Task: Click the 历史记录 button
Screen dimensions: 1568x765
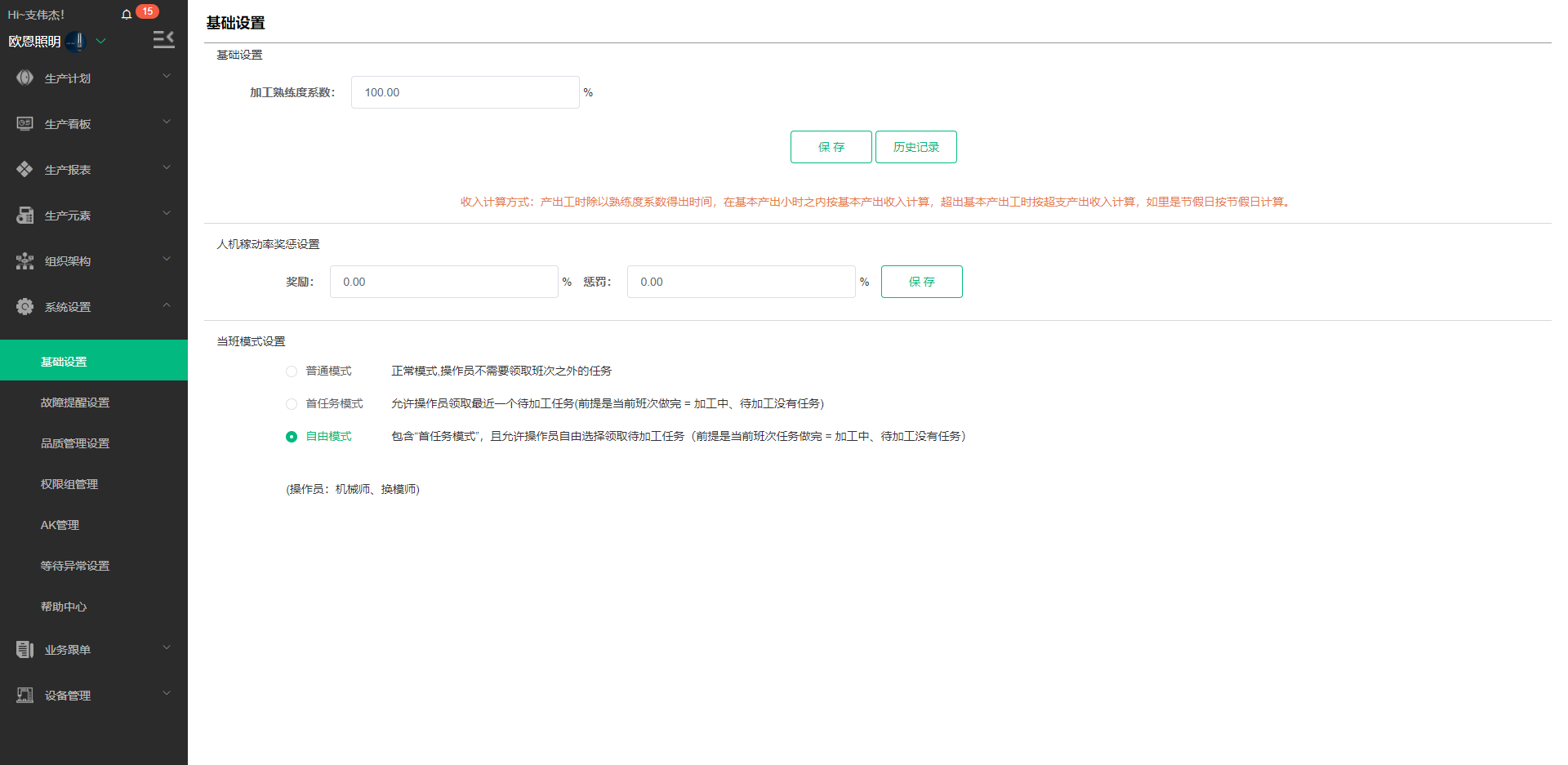Action: tap(915, 147)
